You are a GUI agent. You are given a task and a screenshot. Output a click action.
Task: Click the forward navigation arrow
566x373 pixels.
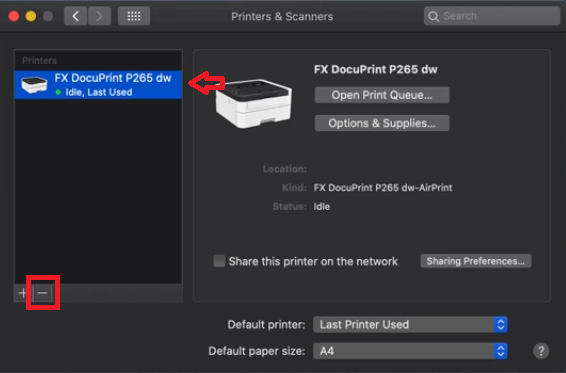pyautogui.click(x=99, y=16)
